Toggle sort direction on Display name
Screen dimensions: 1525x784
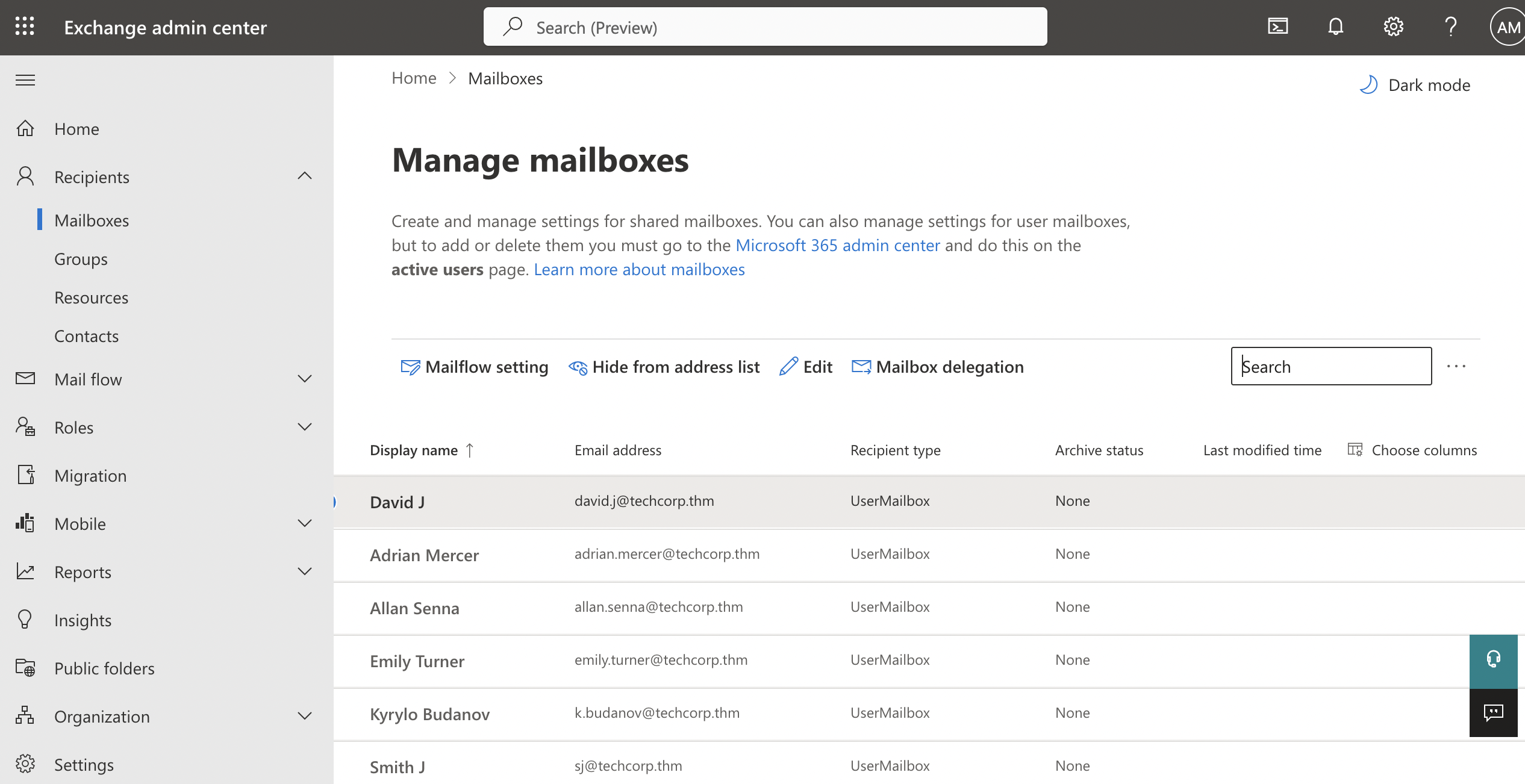click(469, 450)
